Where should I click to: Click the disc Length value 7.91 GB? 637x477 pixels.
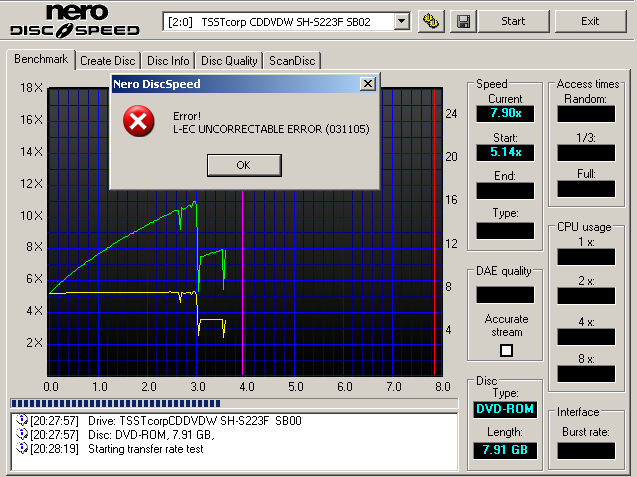(505, 450)
